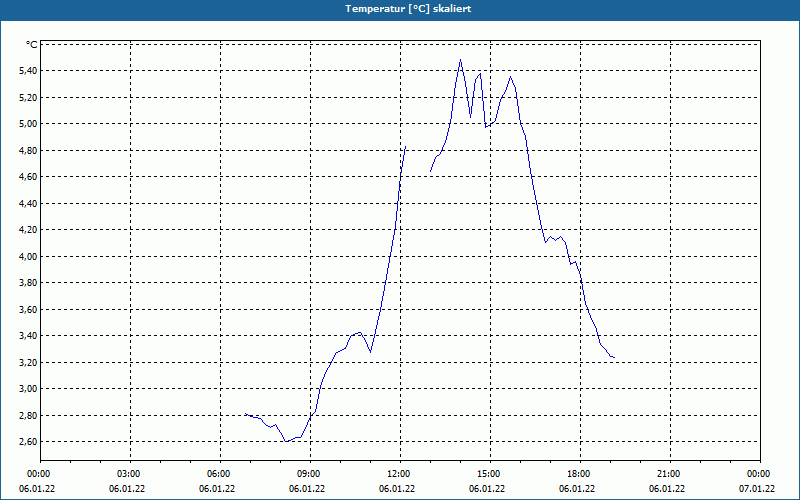The height and width of the screenshot is (500, 800).
Task: Click the 09:00 time label
Action: click(x=311, y=474)
